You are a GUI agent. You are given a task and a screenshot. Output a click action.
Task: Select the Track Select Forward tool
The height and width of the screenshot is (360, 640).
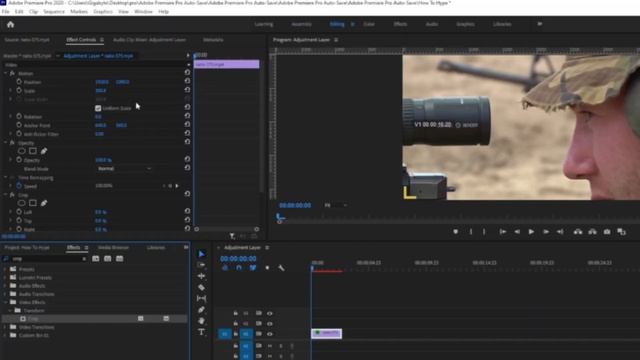(x=201, y=264)
